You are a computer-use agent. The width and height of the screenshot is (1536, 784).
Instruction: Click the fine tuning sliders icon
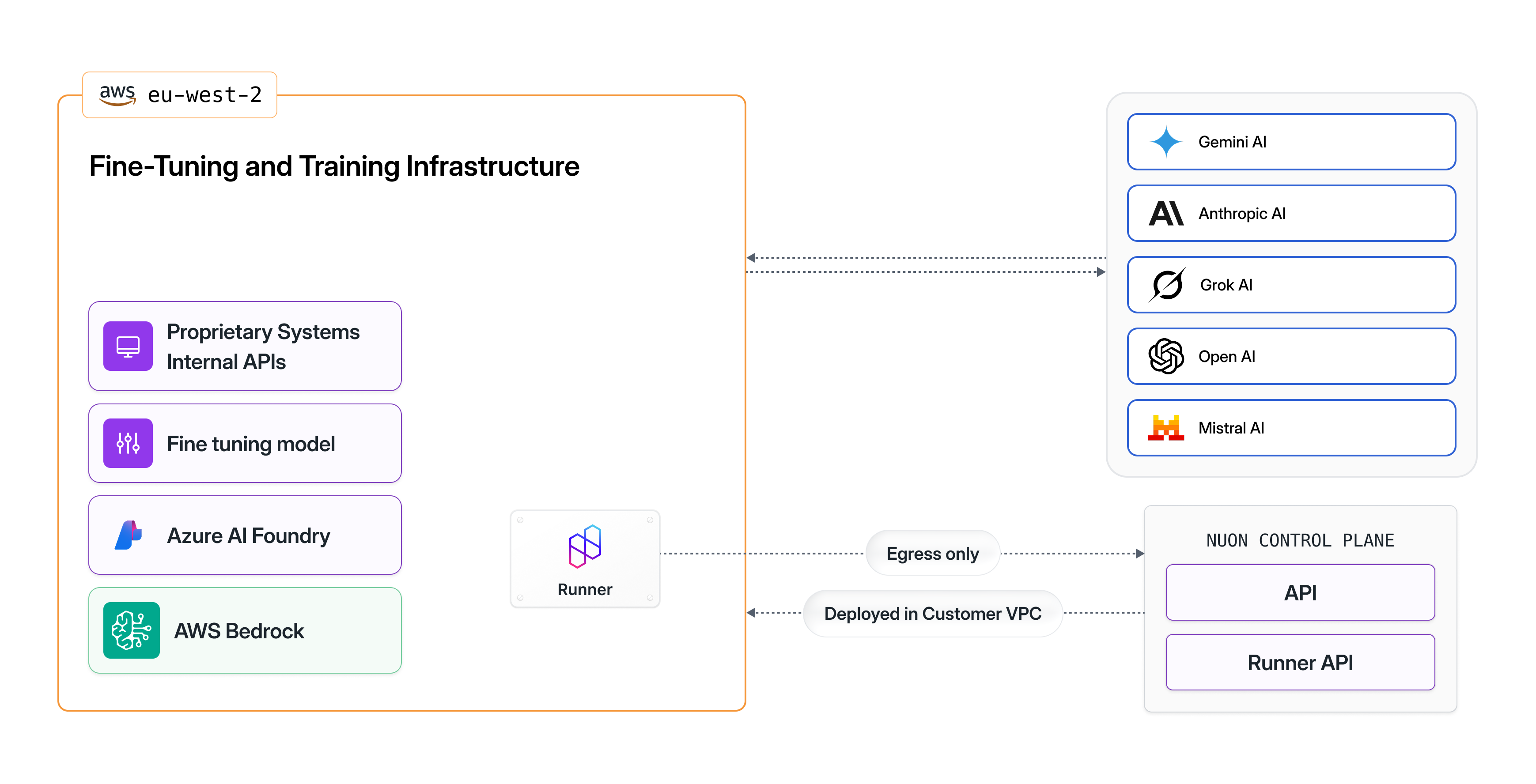coord(128,443)
